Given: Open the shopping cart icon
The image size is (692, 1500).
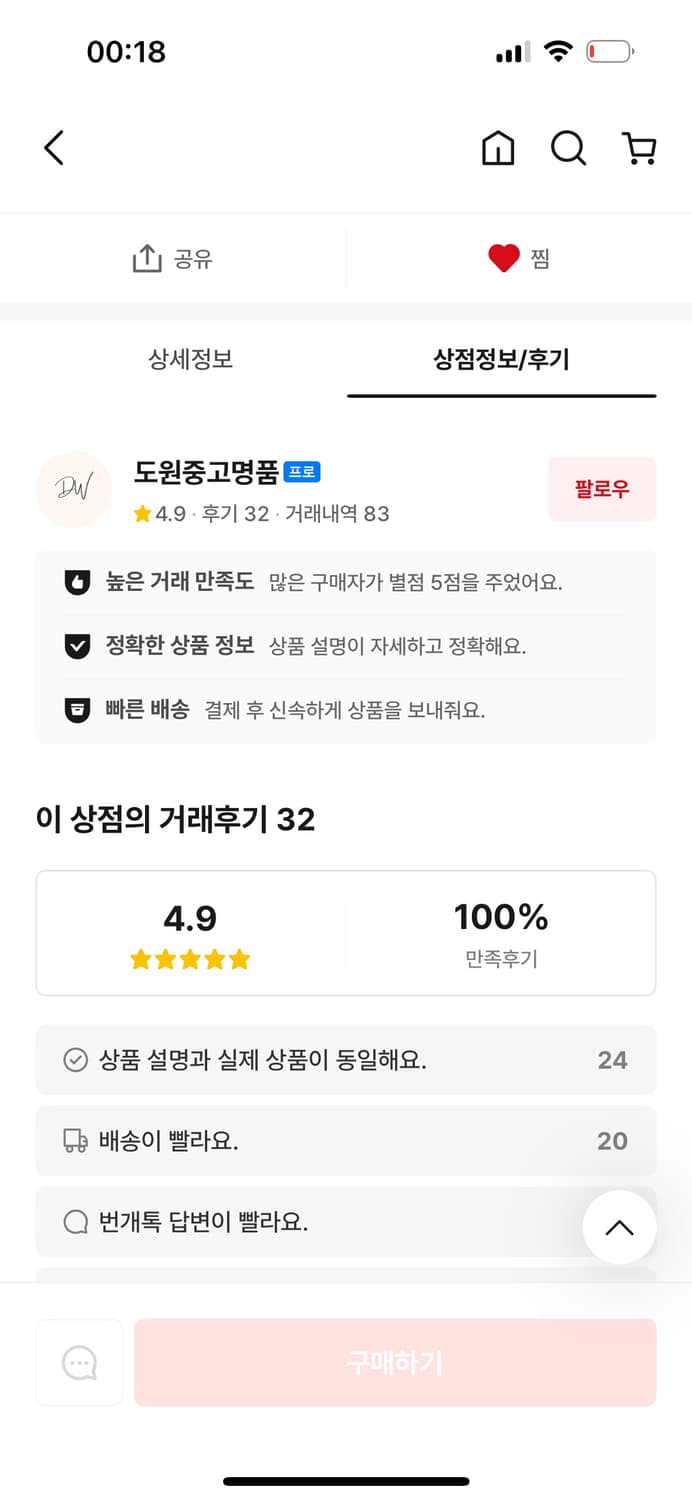Looking at the screenshot, I should coord(639,148).
